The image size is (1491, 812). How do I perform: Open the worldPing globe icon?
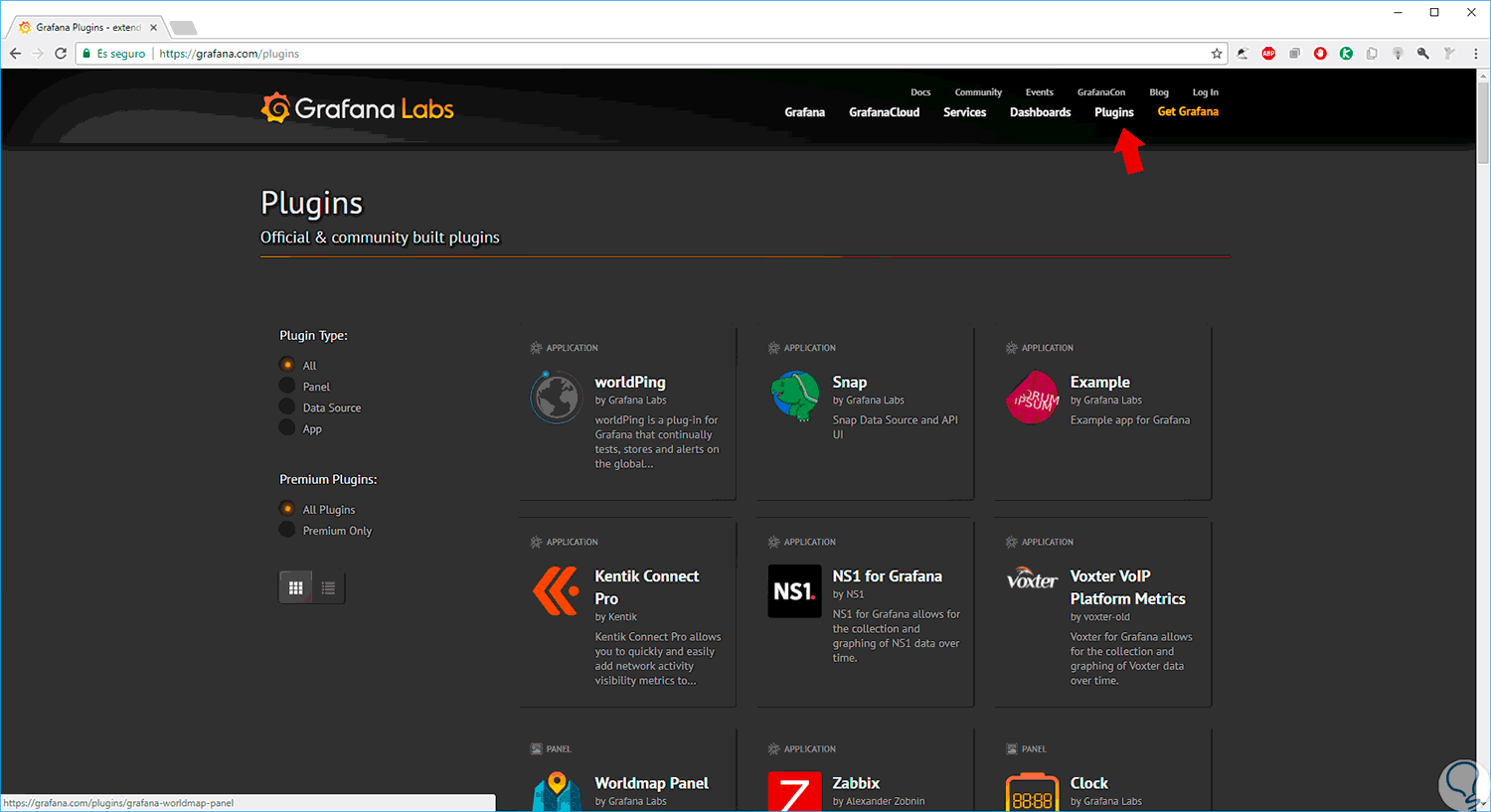coord(557,397)
